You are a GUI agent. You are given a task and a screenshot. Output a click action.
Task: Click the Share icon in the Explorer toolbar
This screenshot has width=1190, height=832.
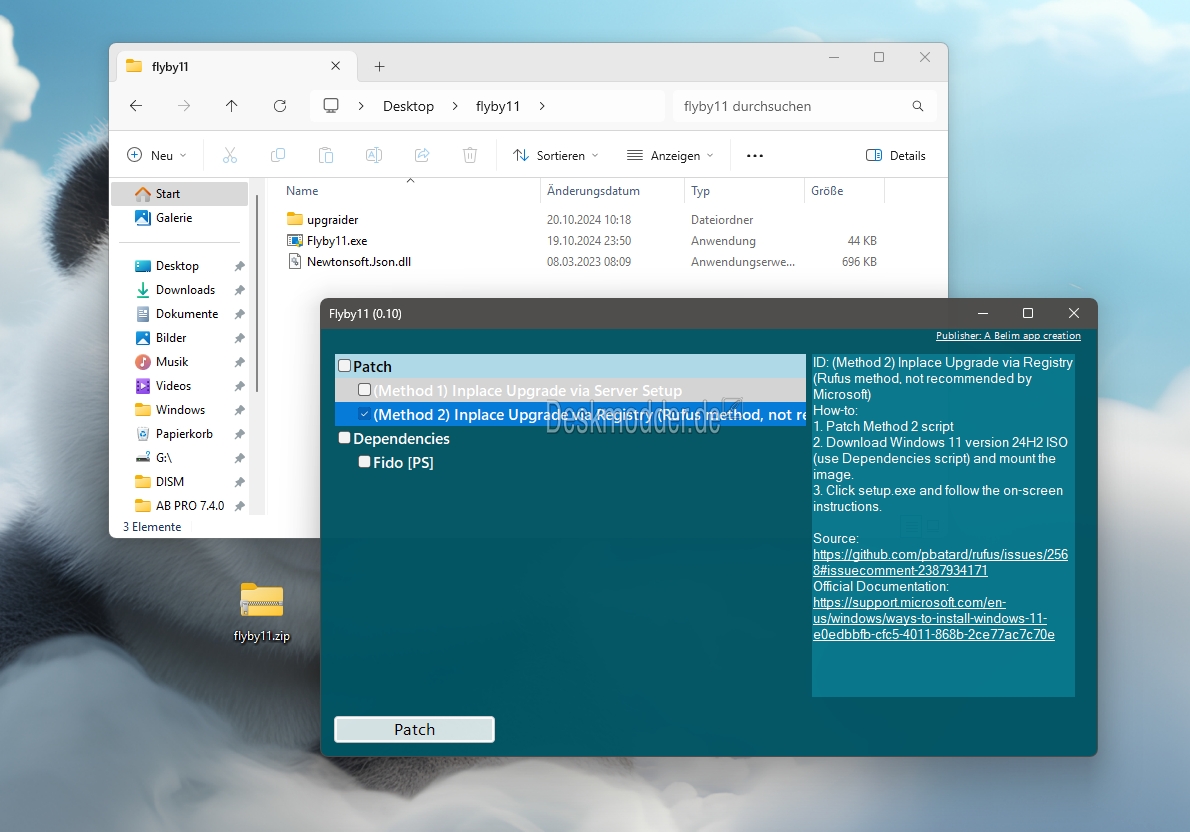click(x=422, y=156)
